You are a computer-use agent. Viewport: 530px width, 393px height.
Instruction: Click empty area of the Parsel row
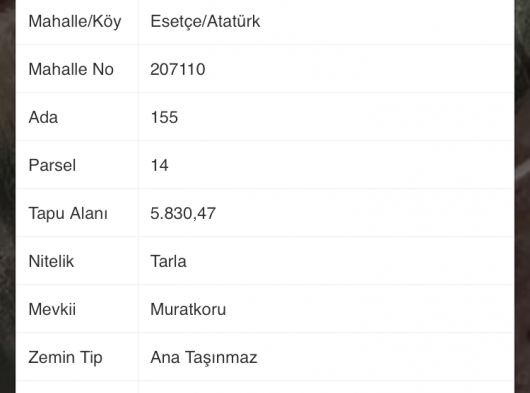[x=338, y=165]
